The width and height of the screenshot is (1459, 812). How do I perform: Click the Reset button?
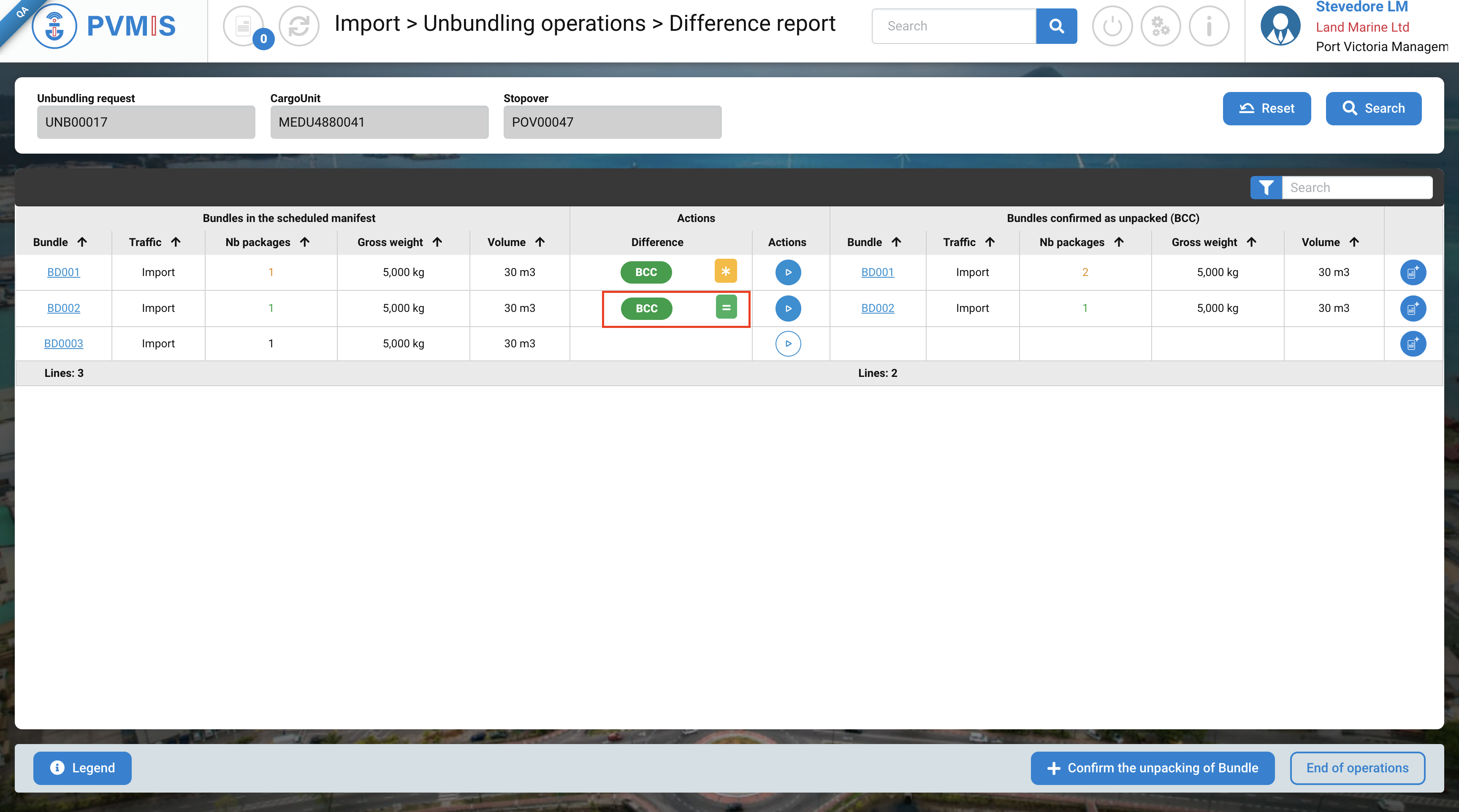[1266, 108]
